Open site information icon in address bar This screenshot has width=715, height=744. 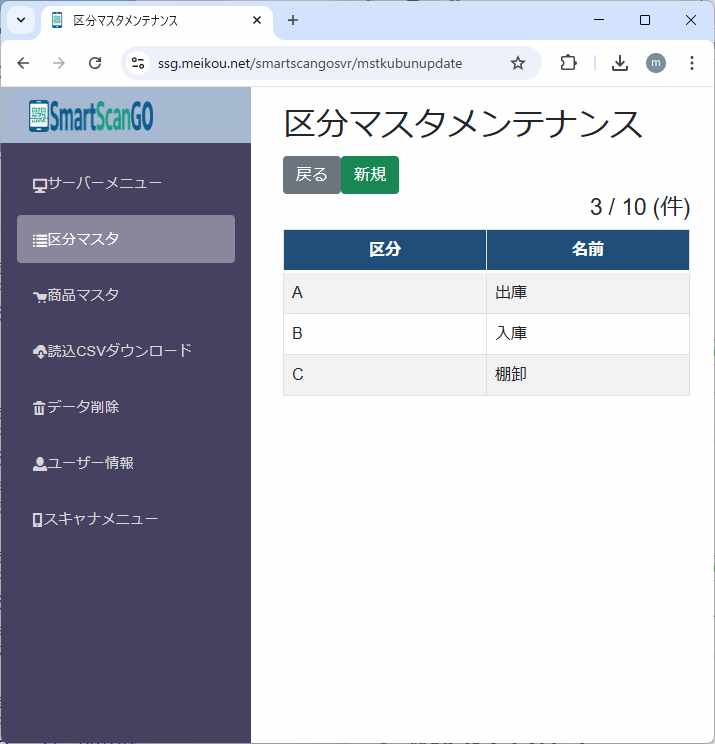138,63
